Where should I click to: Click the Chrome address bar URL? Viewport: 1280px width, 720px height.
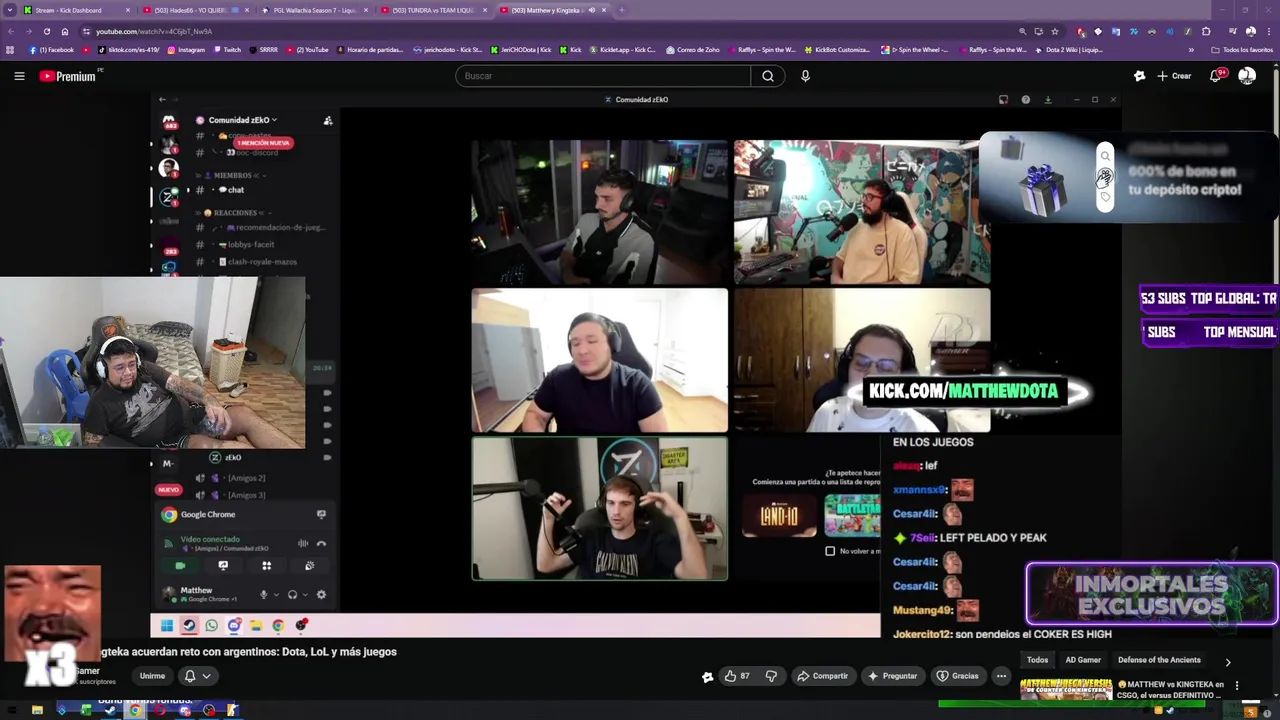coord(154,32)
